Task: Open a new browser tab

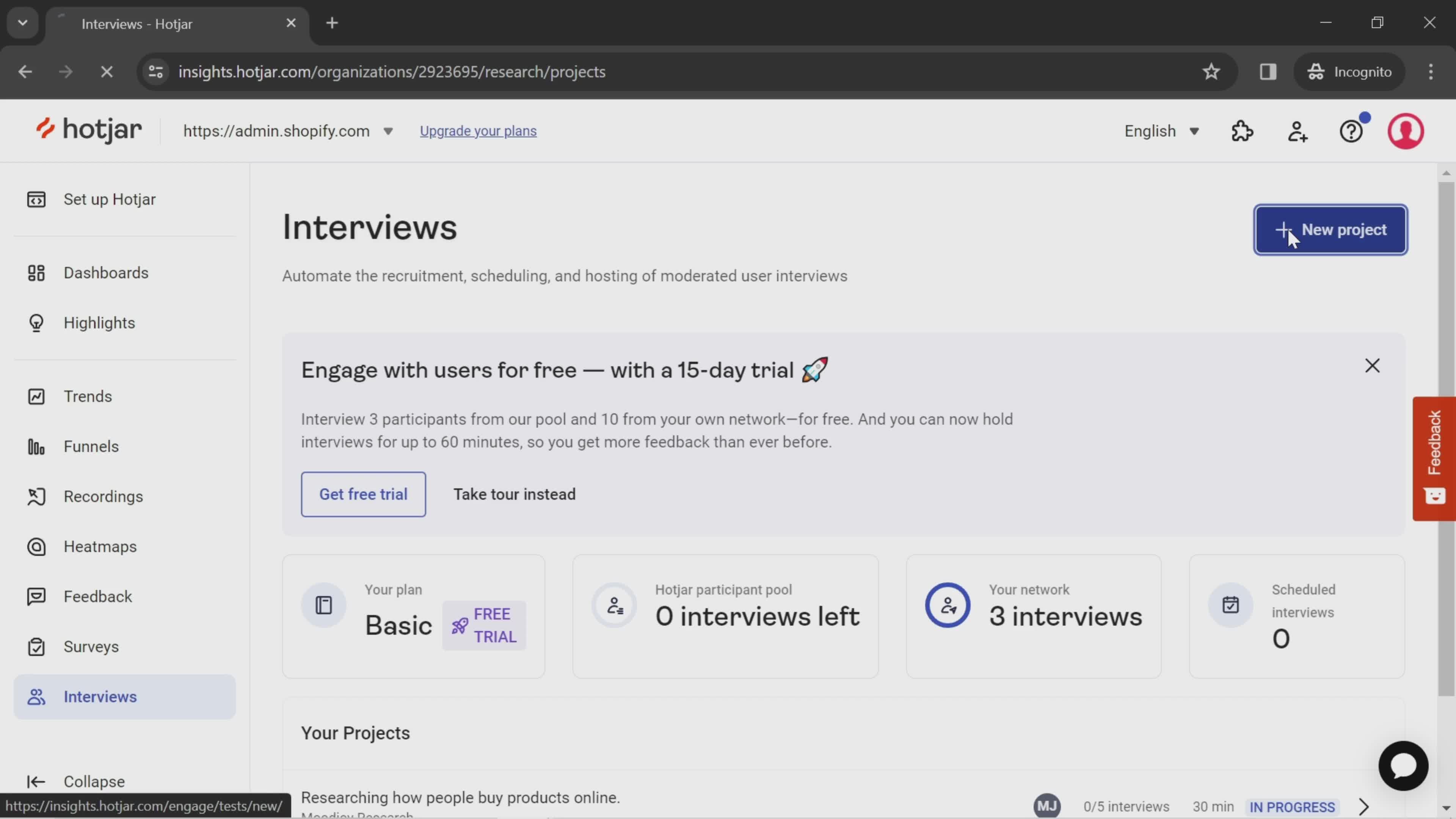Action: [333, 23]
